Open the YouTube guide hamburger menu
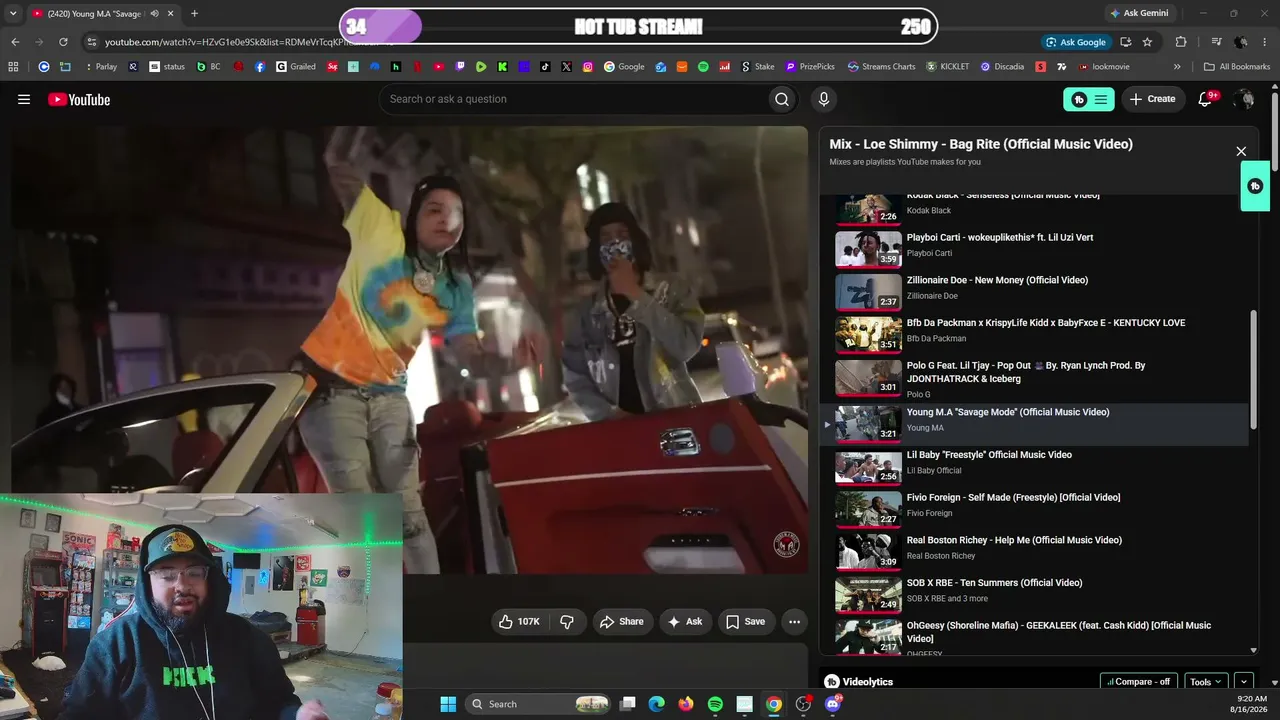Viewport: 1280px width, 720px height. (24, 99)
